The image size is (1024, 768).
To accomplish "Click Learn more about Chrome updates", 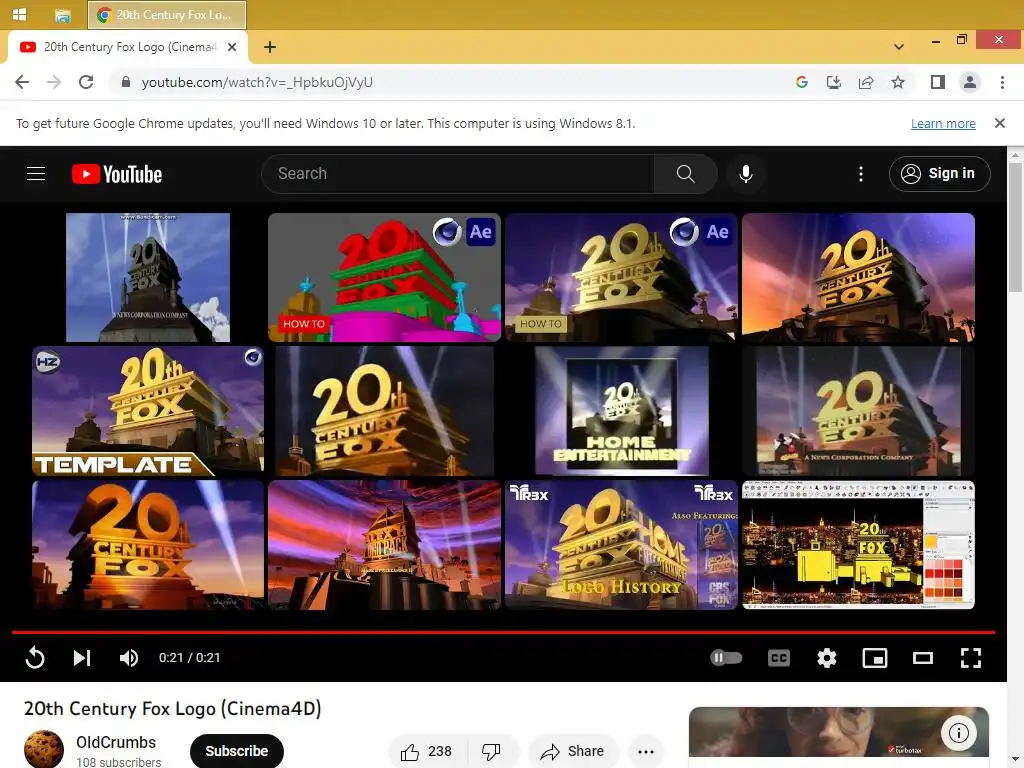I will tap(943, 123).
